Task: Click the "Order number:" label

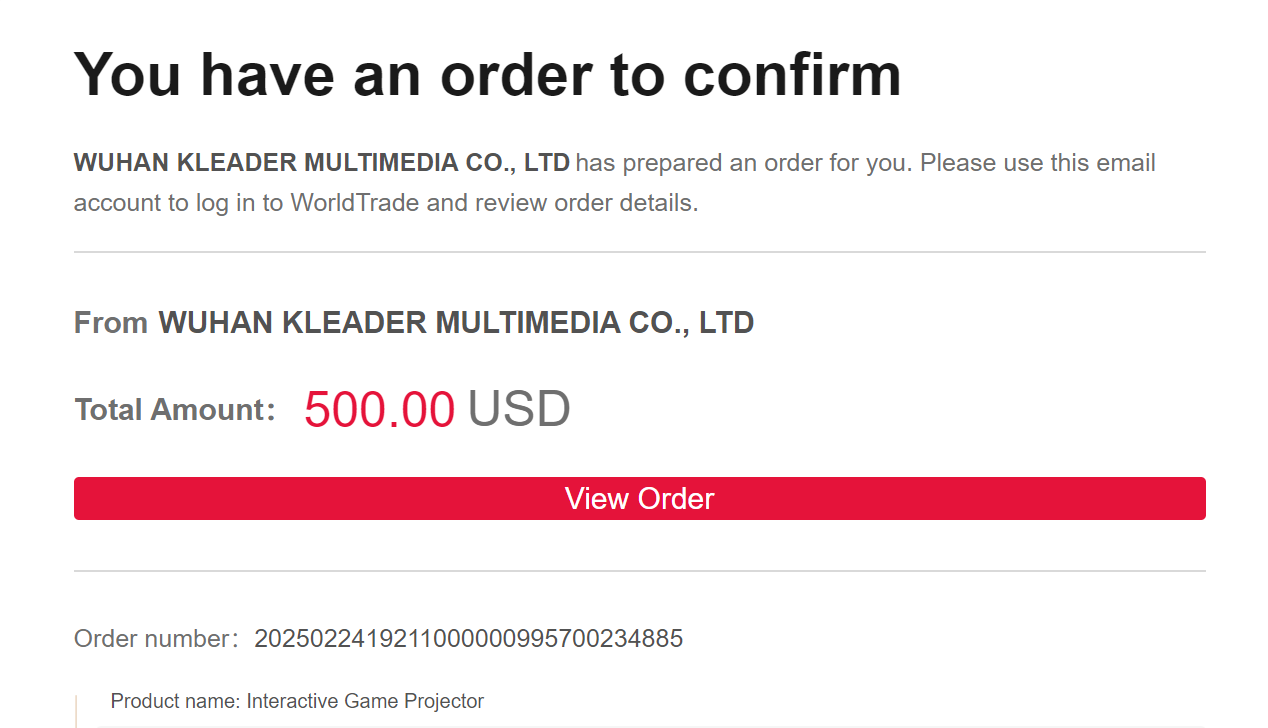Action: point(156,639)
